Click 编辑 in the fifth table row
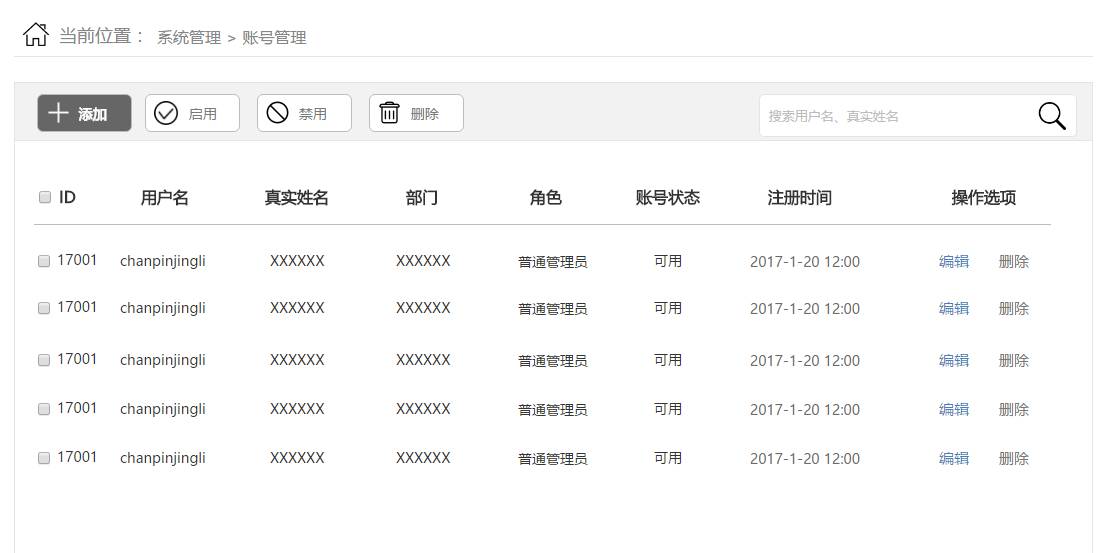 pos(954,458)
